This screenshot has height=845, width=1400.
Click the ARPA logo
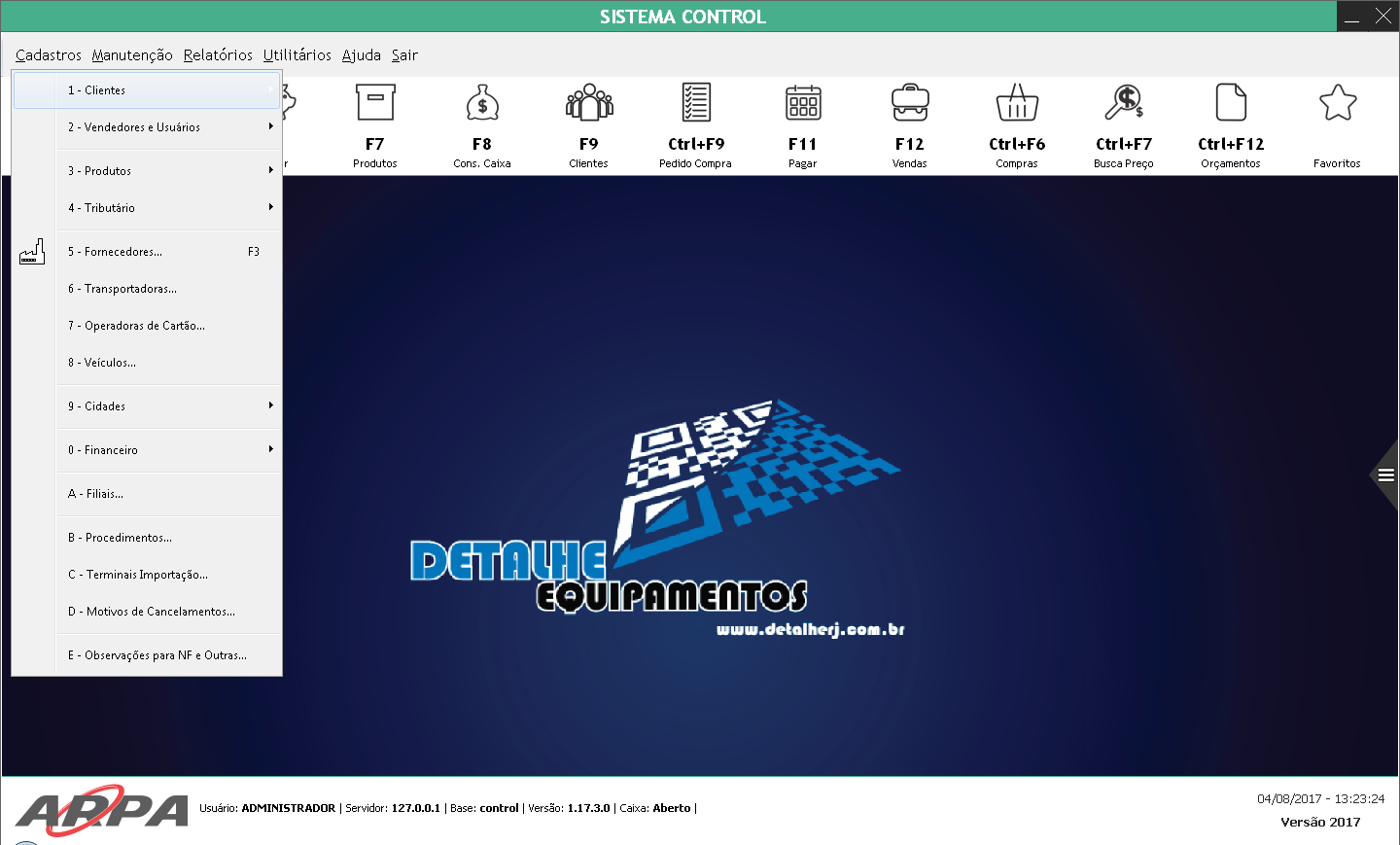tap(101, 810)
